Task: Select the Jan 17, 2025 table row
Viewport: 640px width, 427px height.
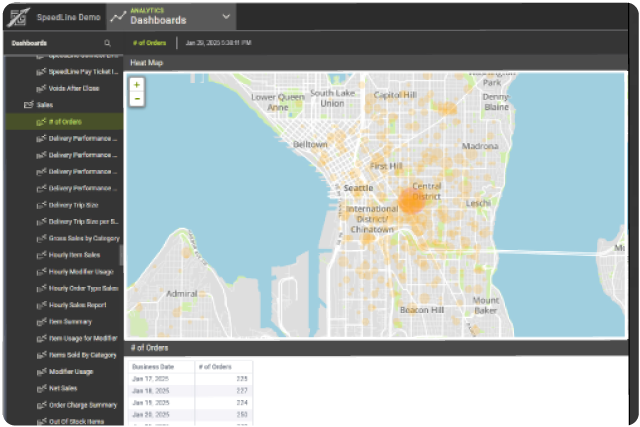Action: coord(190,379)
